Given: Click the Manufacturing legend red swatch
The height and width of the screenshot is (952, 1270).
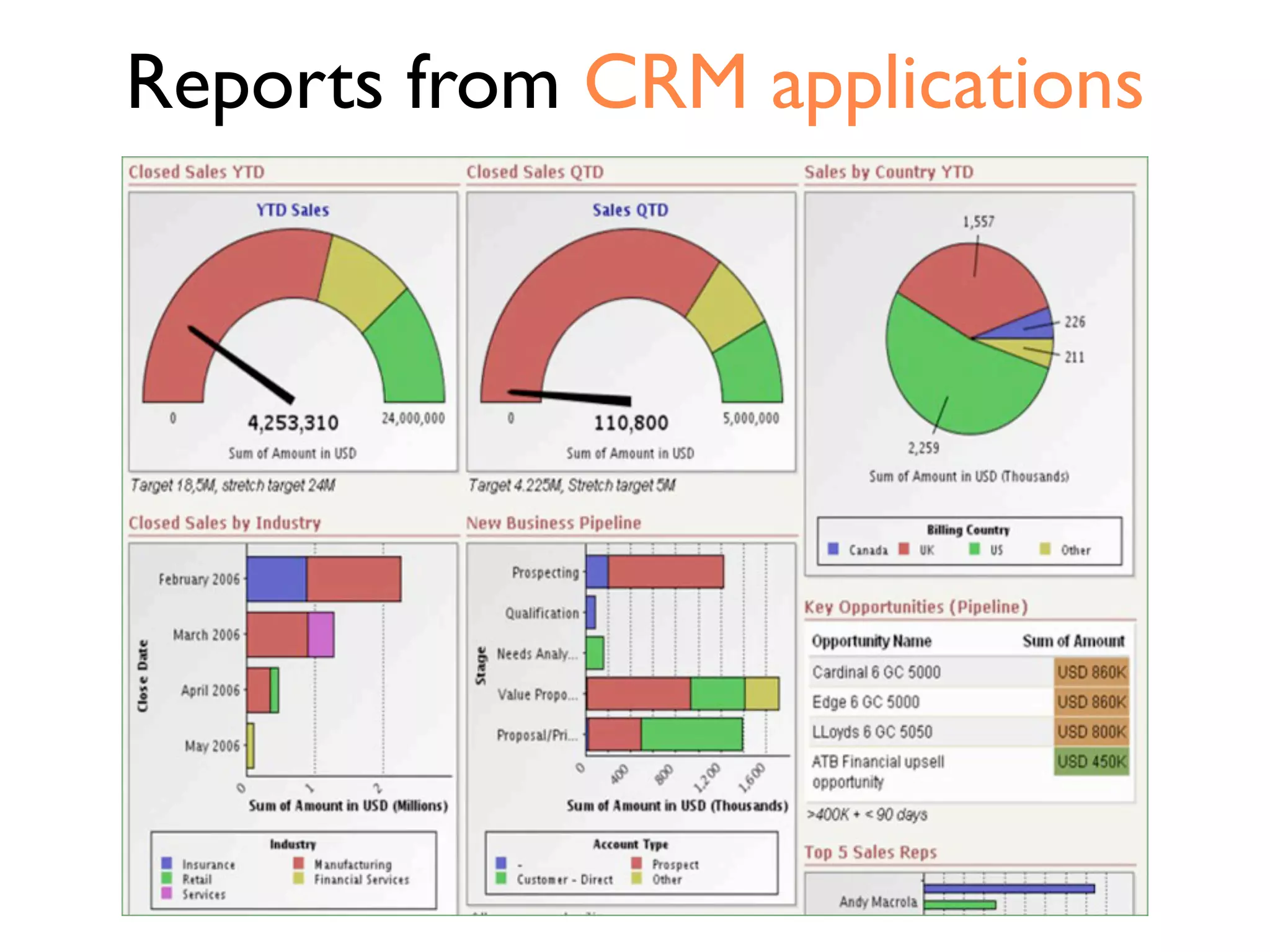Looking at the screenshot, I should (299, 863).
